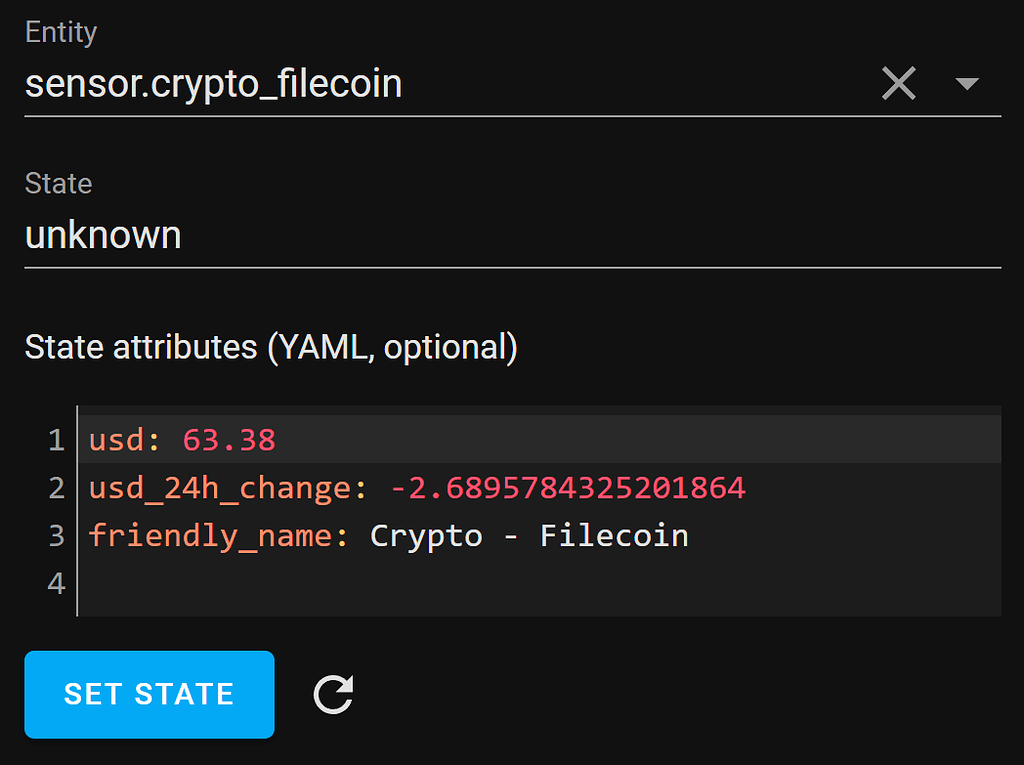This screenshot has width=1024, height=765.
Task: Select line number 2 in the gutter
Action: coord(56,488)
